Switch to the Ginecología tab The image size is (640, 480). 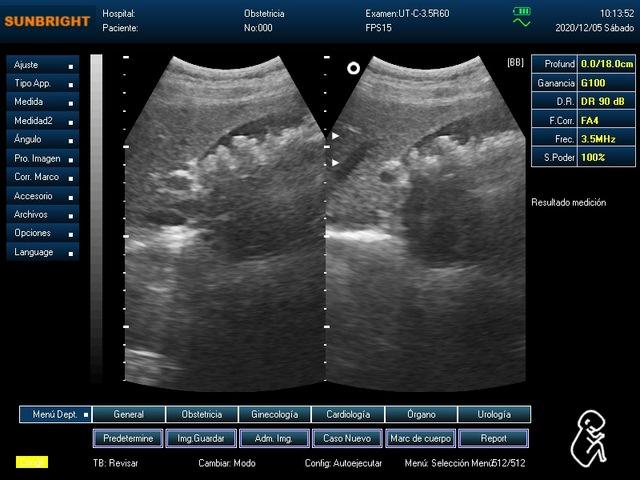[x=275, y=414]
